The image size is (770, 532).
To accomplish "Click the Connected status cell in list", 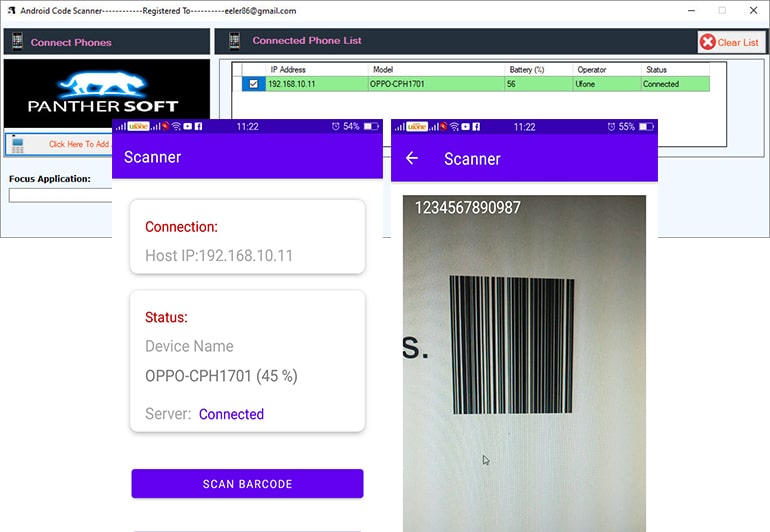I will click(675, 84).
